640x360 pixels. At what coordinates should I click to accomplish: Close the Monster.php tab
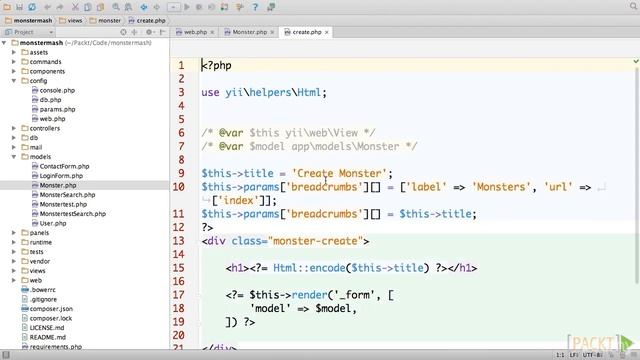coord(272,32)
